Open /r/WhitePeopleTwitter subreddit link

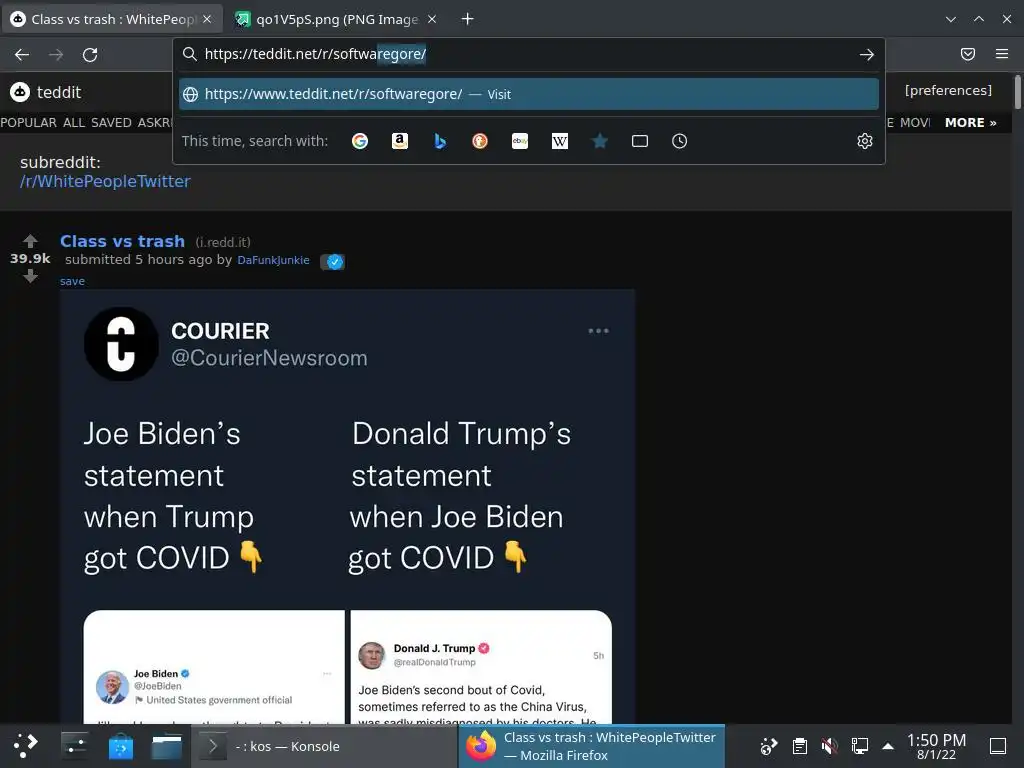pyautogui.click(x=105, y=182)
